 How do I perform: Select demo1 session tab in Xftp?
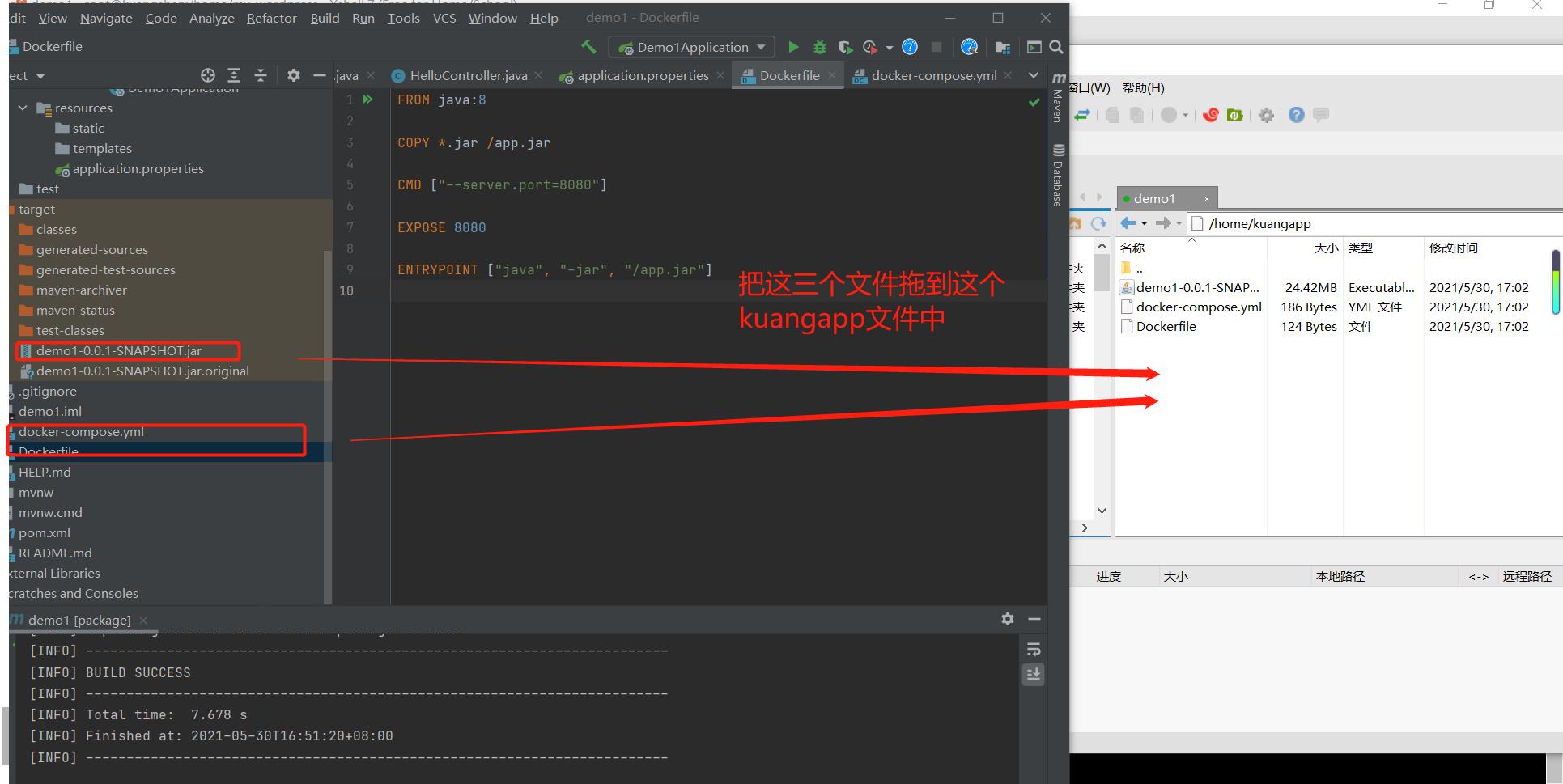(1153, 198)
